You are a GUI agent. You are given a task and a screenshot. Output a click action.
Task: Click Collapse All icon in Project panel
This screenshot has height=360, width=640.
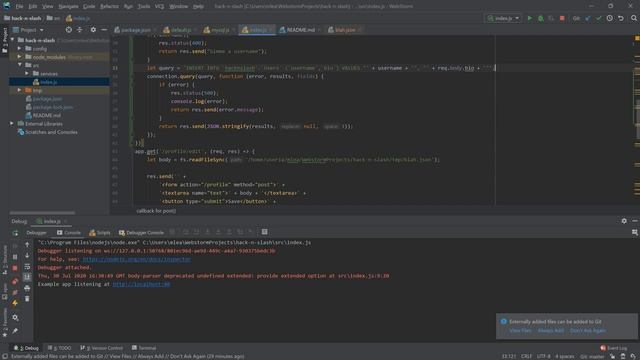tap(80, 30)
